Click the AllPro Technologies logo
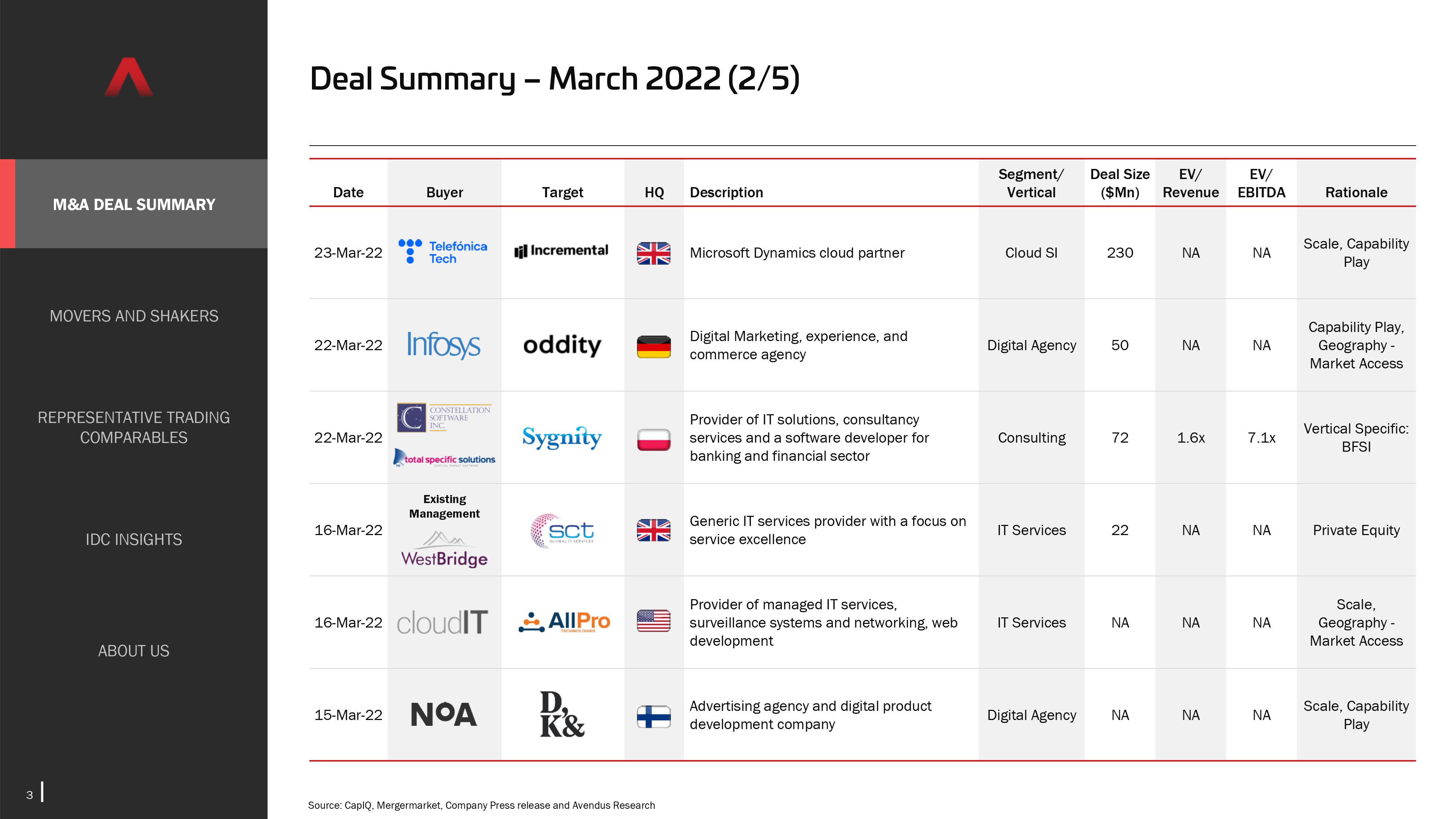 [564, 622]
